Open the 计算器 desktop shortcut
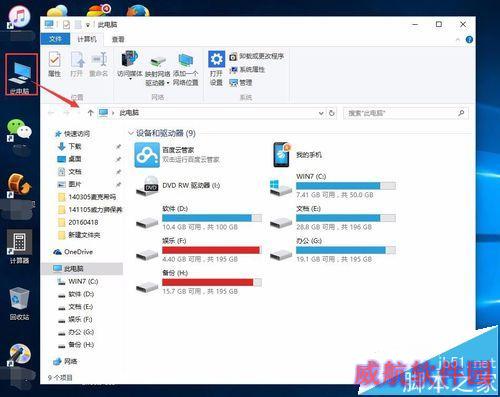Screen dimensions: 500x397 [20, 247]
